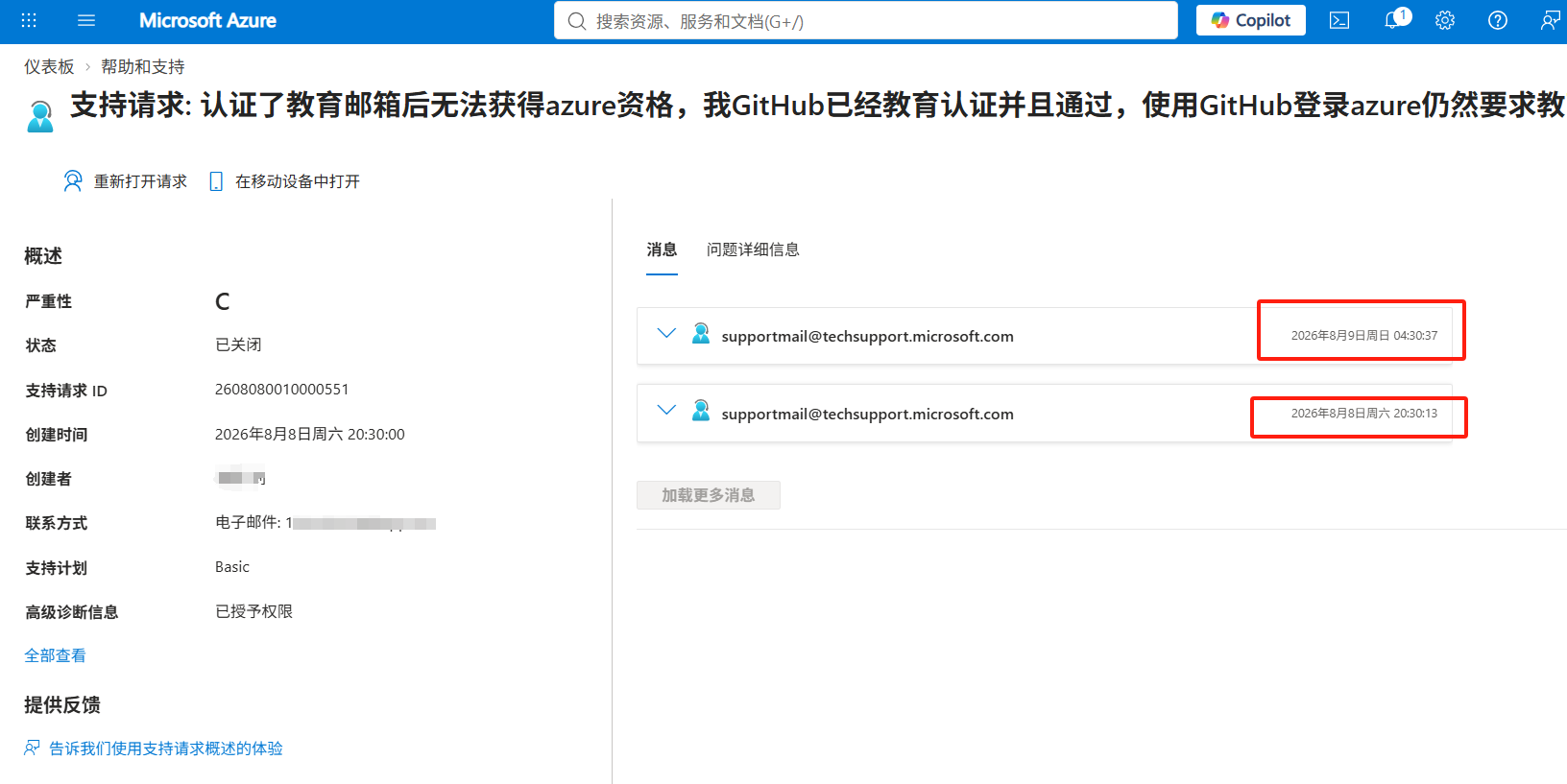
Task: Click supportmail sender in the 04:30:37 message
Action: click(867, 336)
